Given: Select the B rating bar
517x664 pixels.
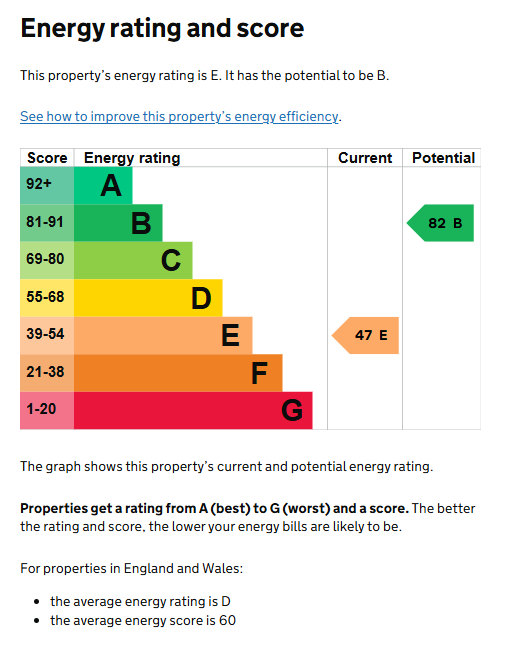Looking at the screenshot, I should [118, 223].
